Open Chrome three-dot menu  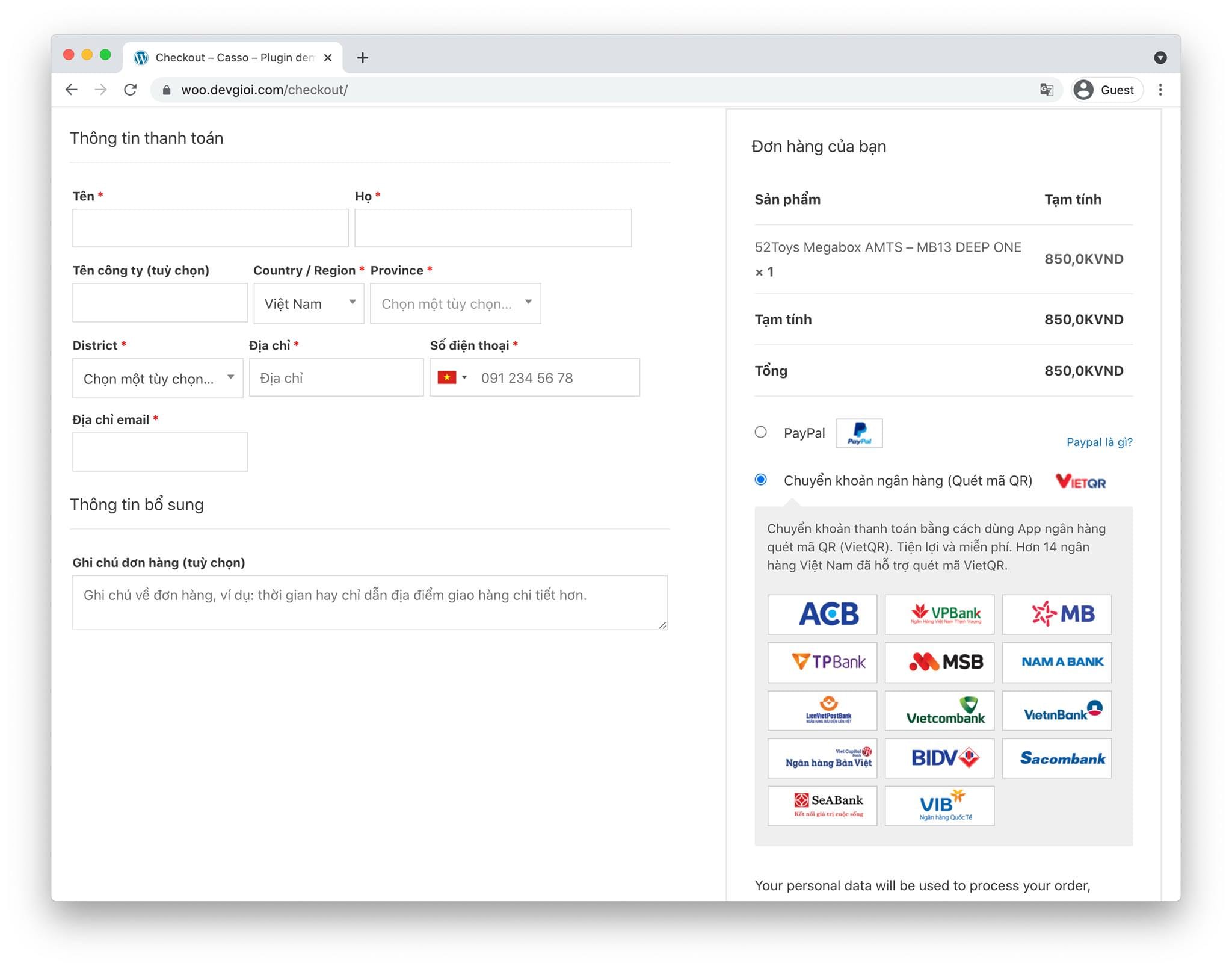(1160, 90)
